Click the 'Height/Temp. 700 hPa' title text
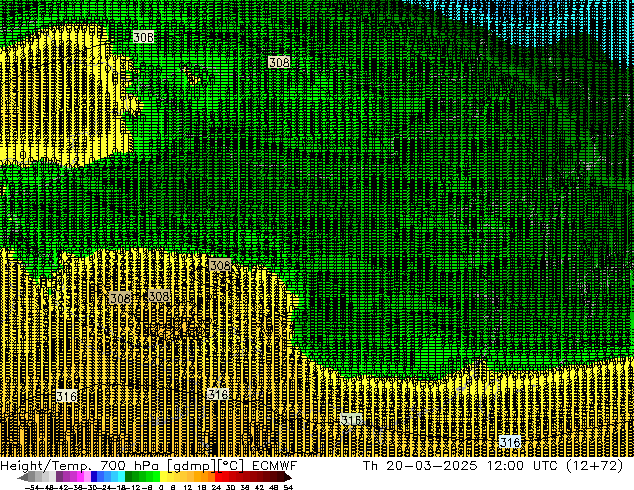The image size is (634, 490). (x=81, y=466)
